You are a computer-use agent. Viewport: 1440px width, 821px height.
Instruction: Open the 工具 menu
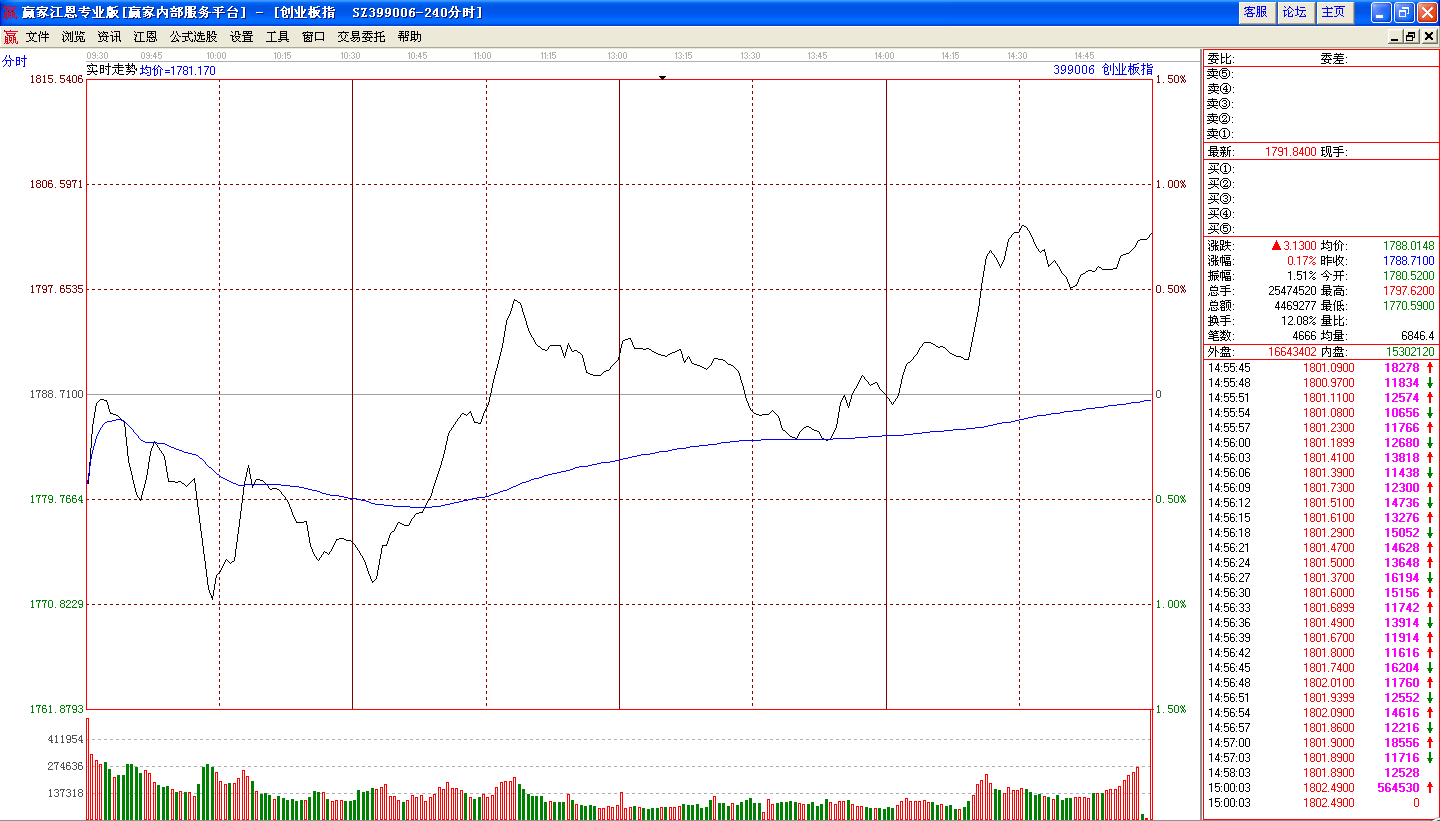coord(277,37)
